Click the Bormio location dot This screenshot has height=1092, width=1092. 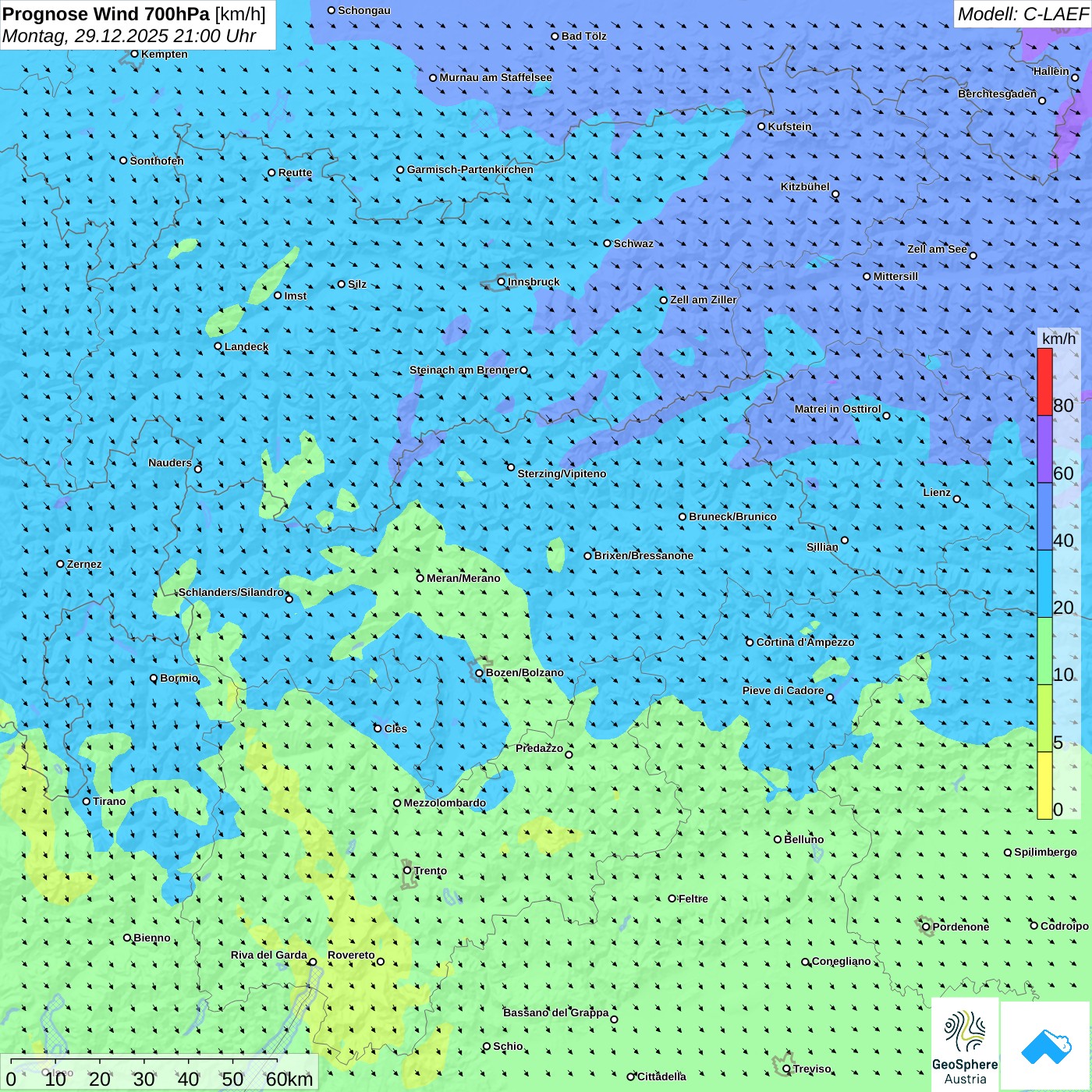click(x=154, y=678)
